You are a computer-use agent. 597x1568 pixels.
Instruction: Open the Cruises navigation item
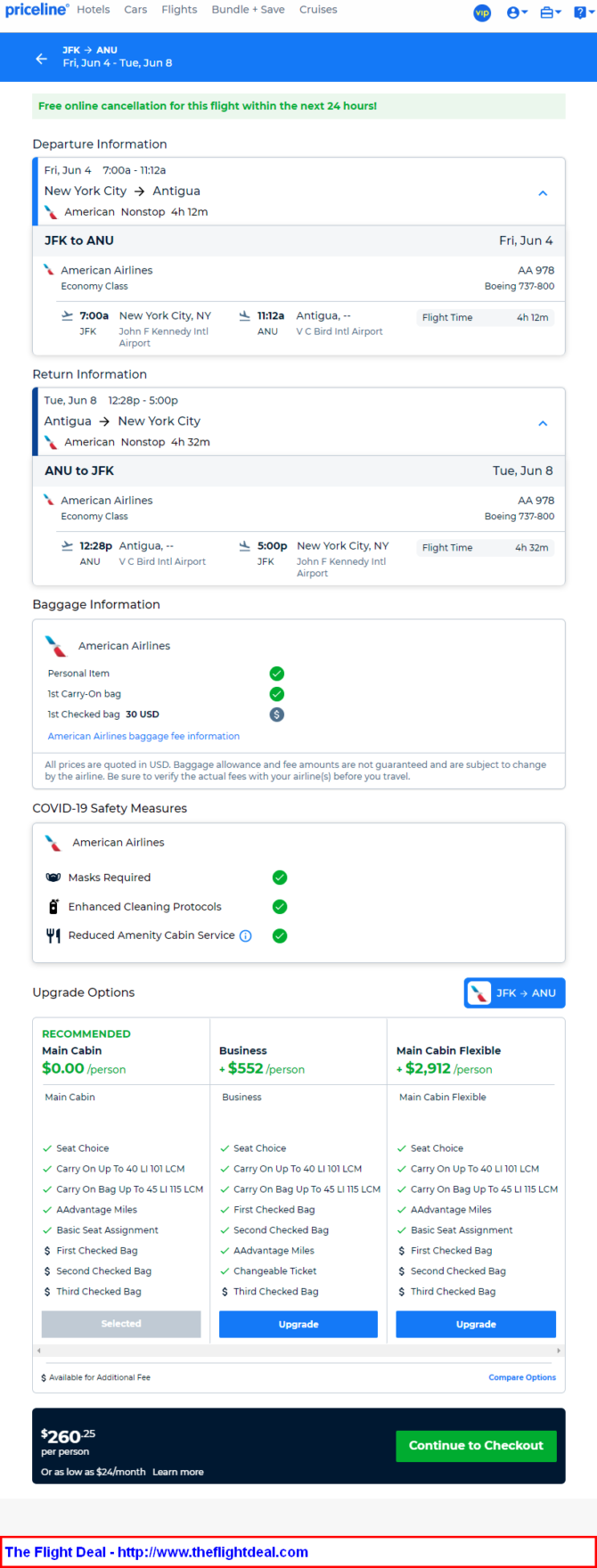[318, 10]
